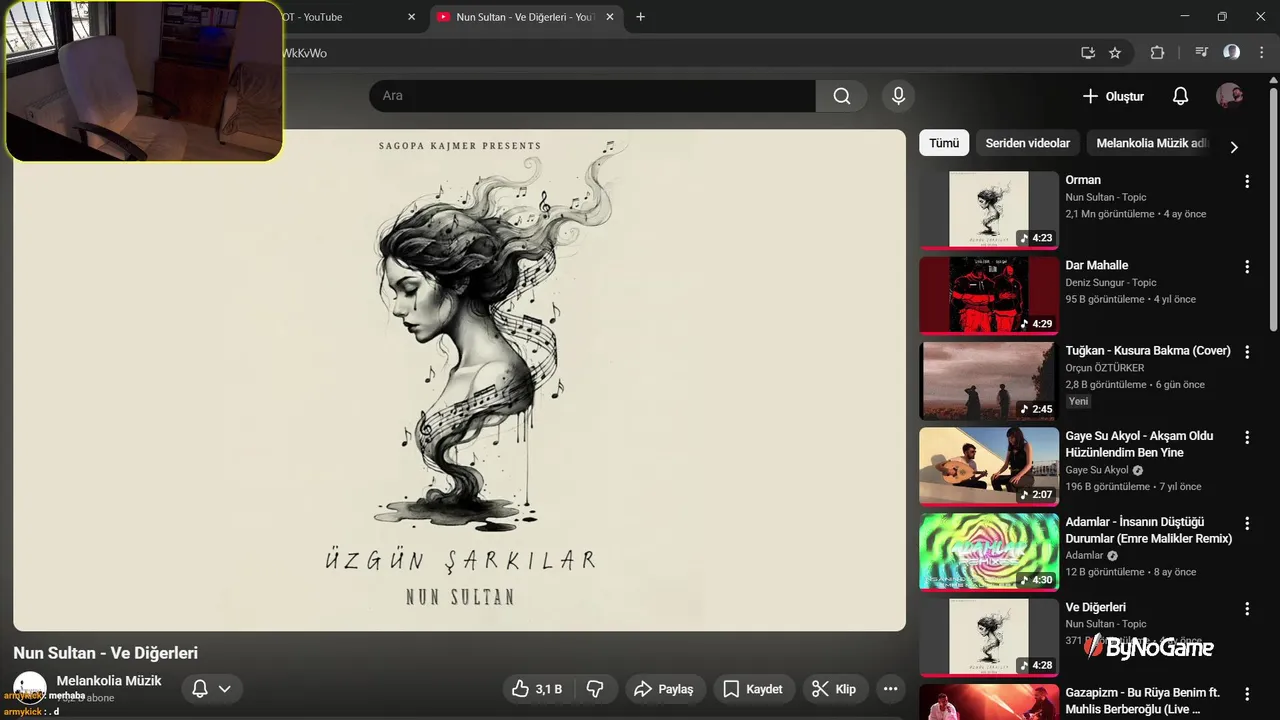The height and width of the screenshot is (720, 1280).
Task: Open options menu for Tuğkan Kusura Bakma
Action: pos(1247,352)
